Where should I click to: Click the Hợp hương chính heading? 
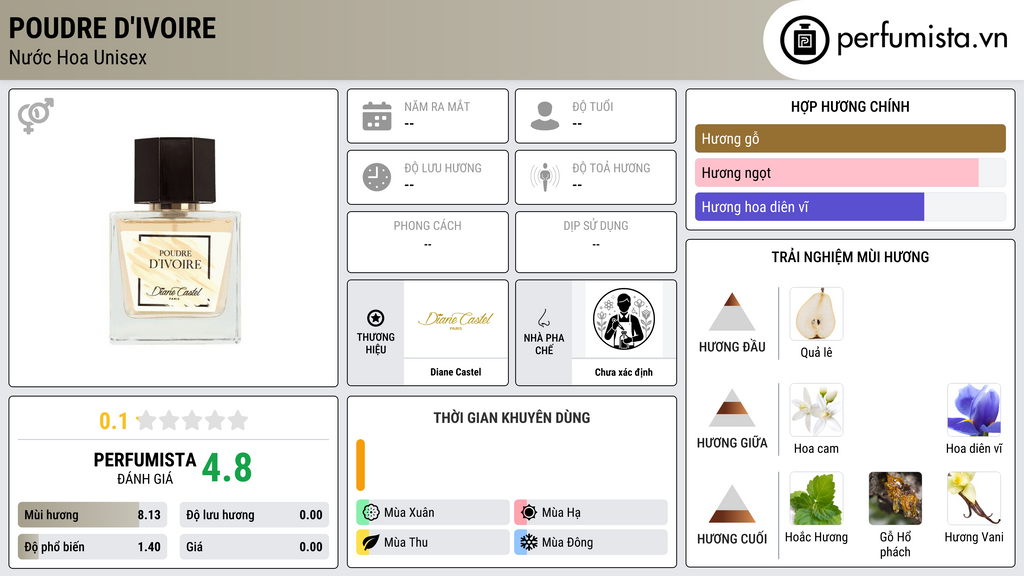[x=850, y=106]
